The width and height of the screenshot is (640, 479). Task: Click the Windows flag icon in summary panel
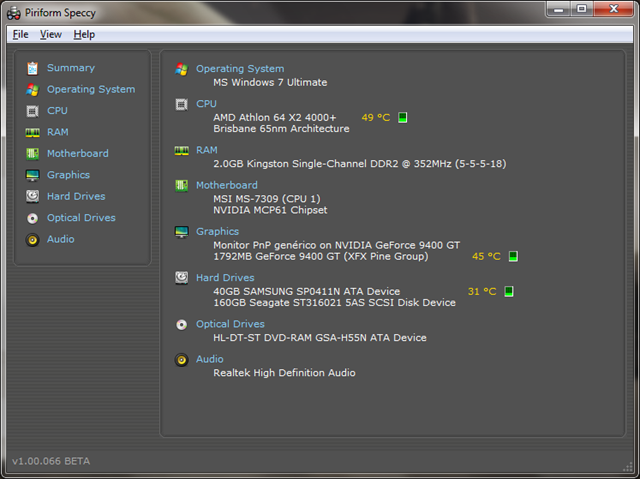(182, 69)
